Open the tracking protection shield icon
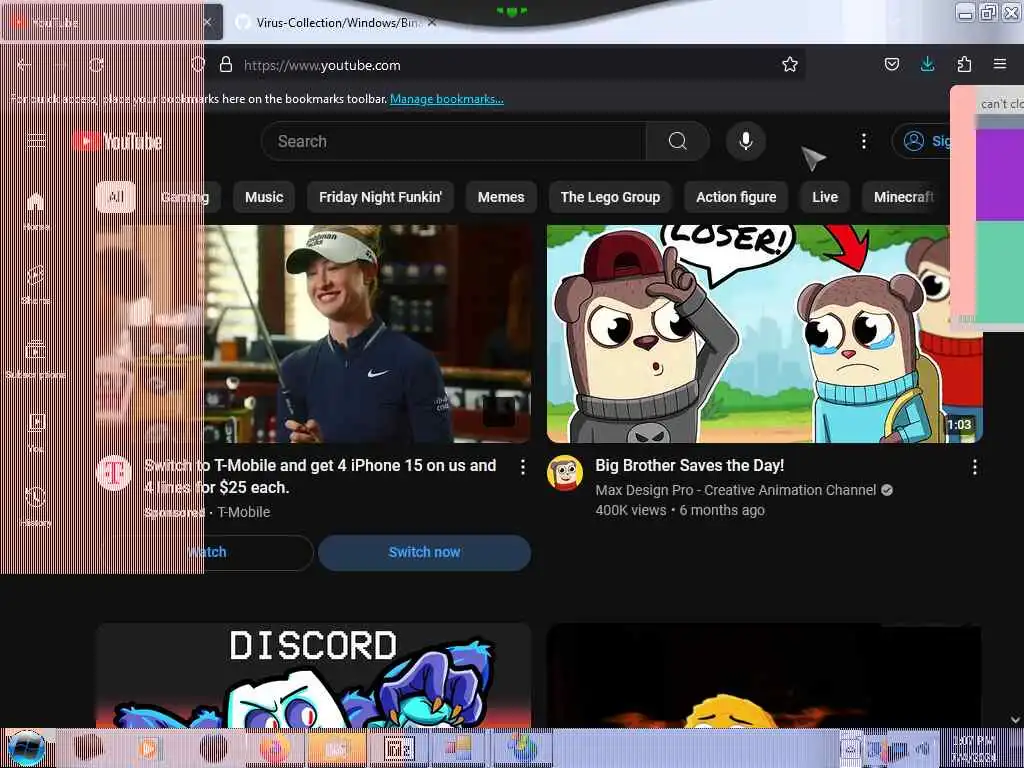The width and height of the screenshot is (1024, 768). [x=198, y=65]
